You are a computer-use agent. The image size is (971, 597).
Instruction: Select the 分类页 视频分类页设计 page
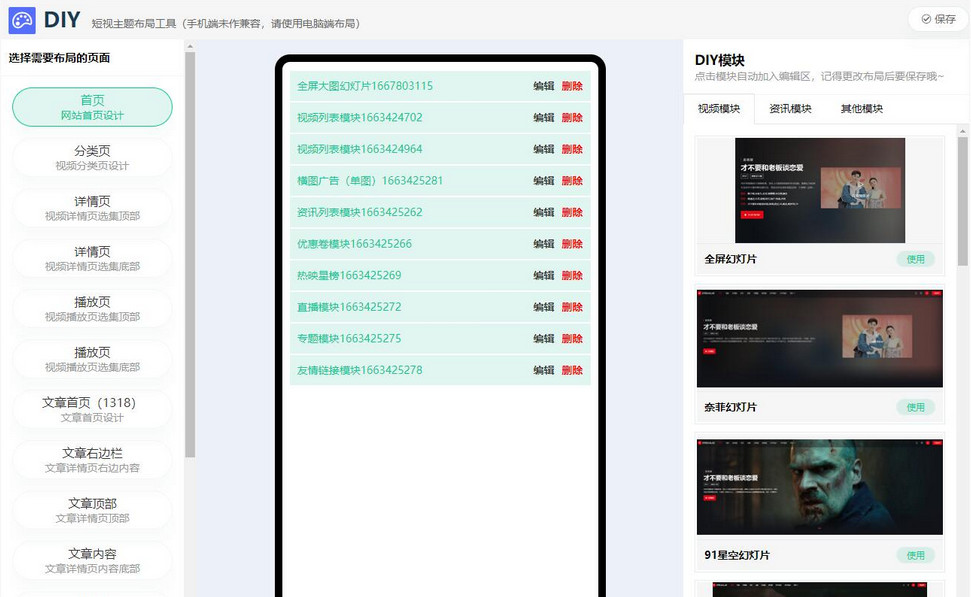tap(92, 157)
